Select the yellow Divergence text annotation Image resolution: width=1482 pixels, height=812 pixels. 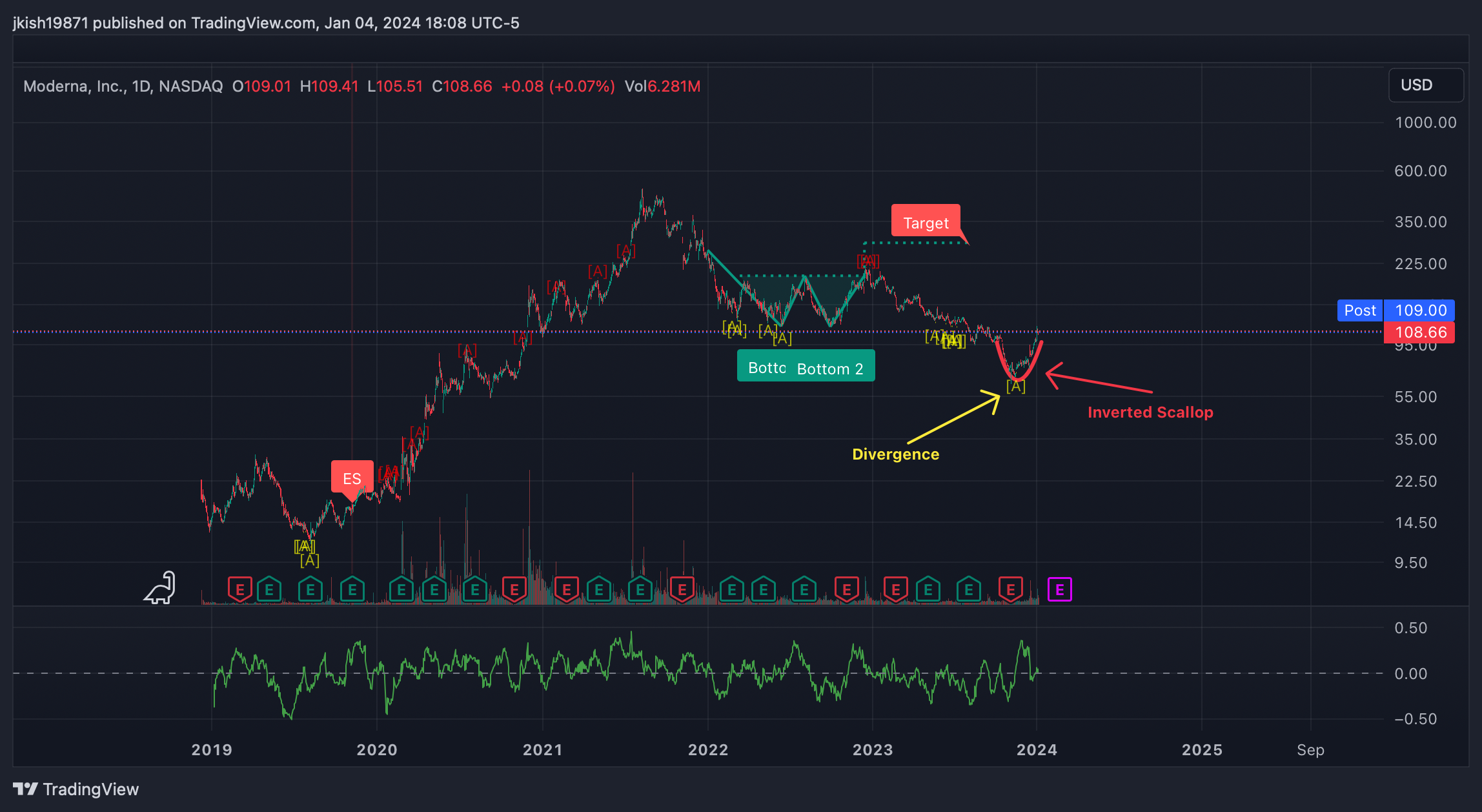pos(895,454)
